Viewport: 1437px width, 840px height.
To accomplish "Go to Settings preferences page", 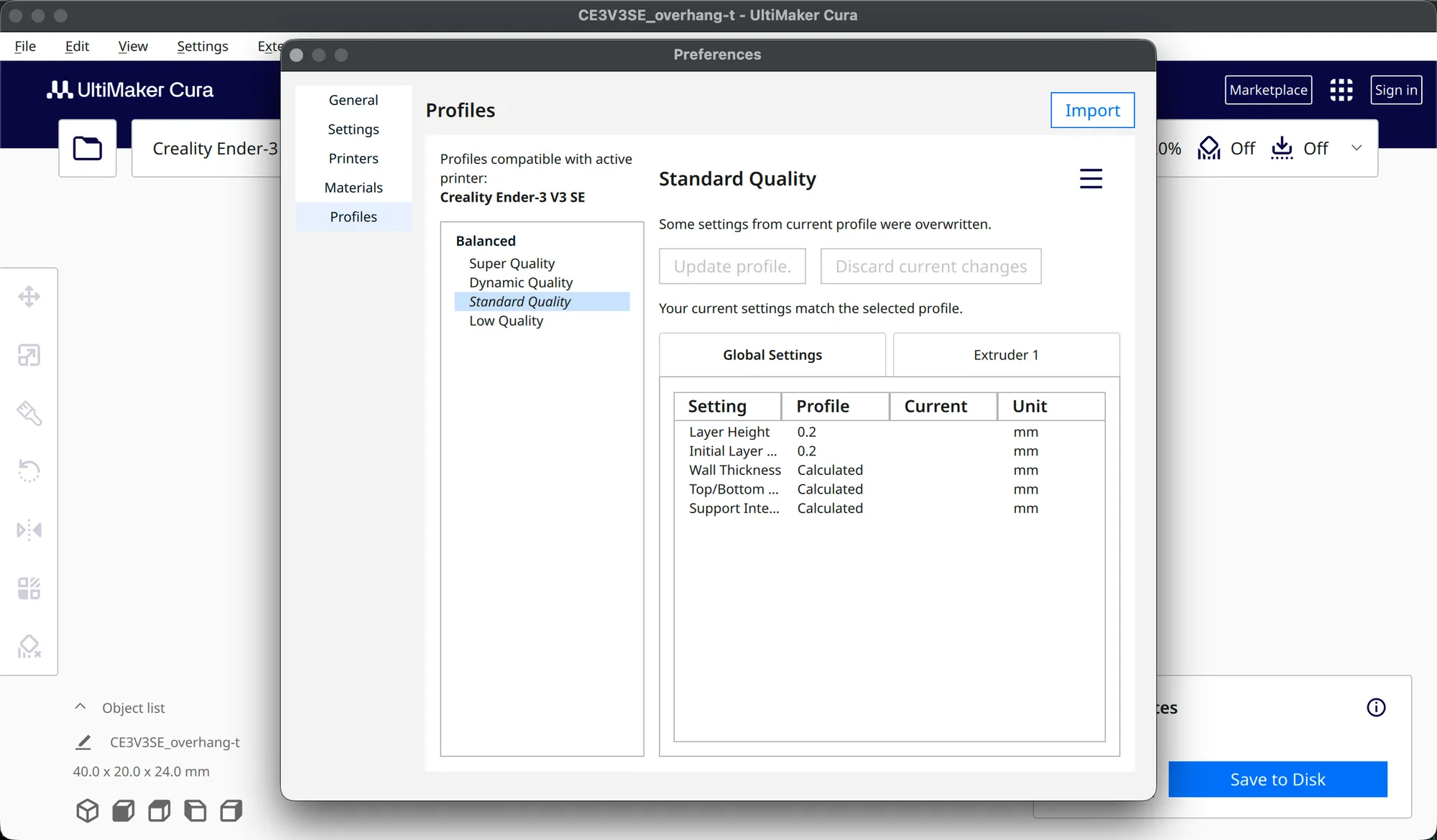I will [354, 129].
